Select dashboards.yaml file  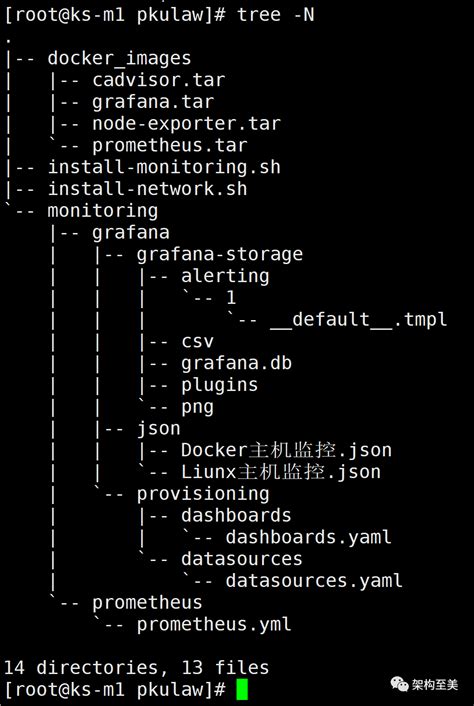(x=308, y=537)
